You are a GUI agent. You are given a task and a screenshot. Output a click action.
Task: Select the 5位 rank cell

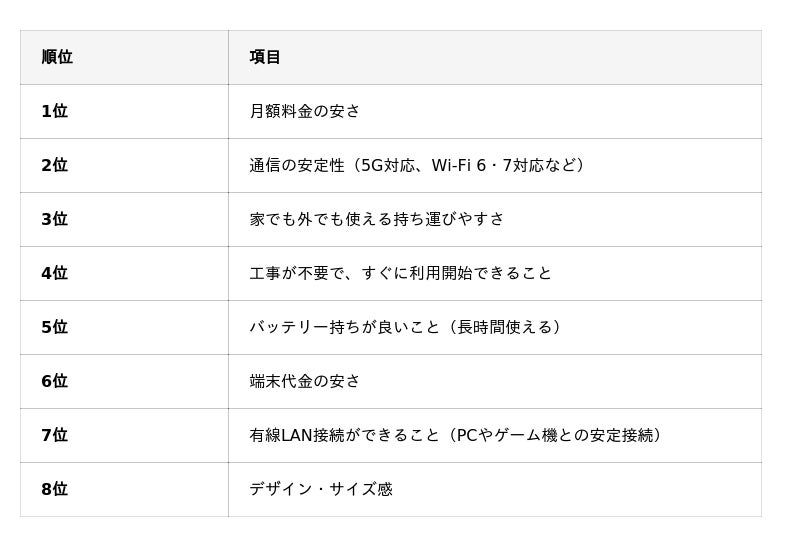click(x=54, y=327)
